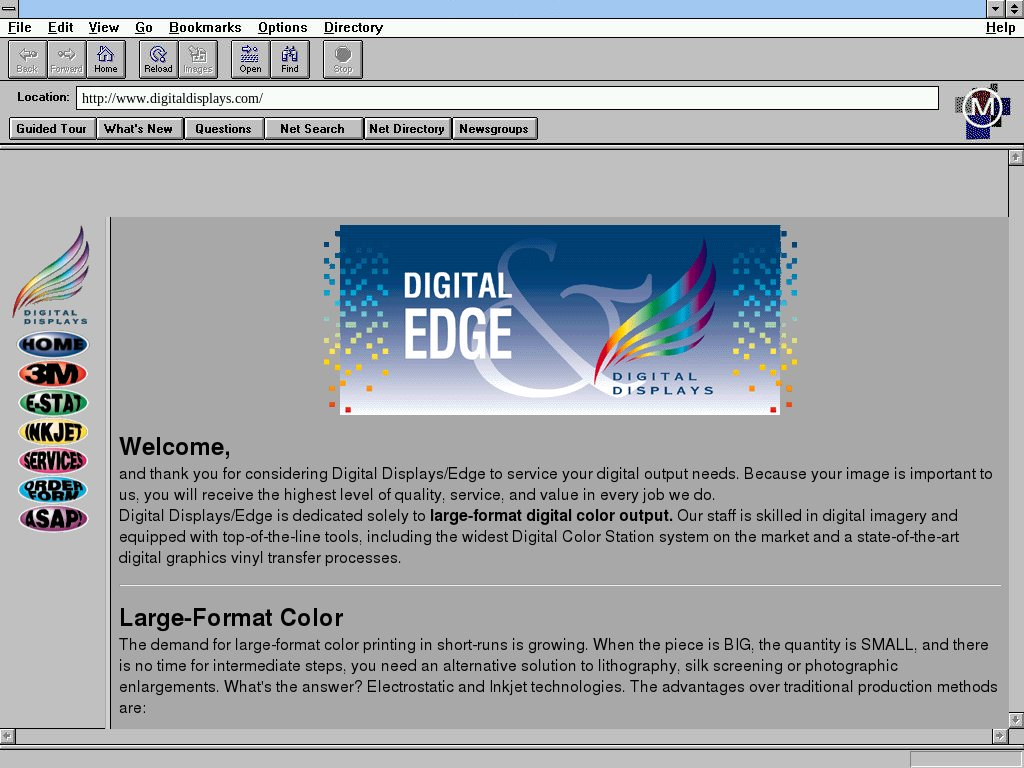Click the Net Search button
The height and width of the screenshot is (768, 1024).
click(312, 129)
